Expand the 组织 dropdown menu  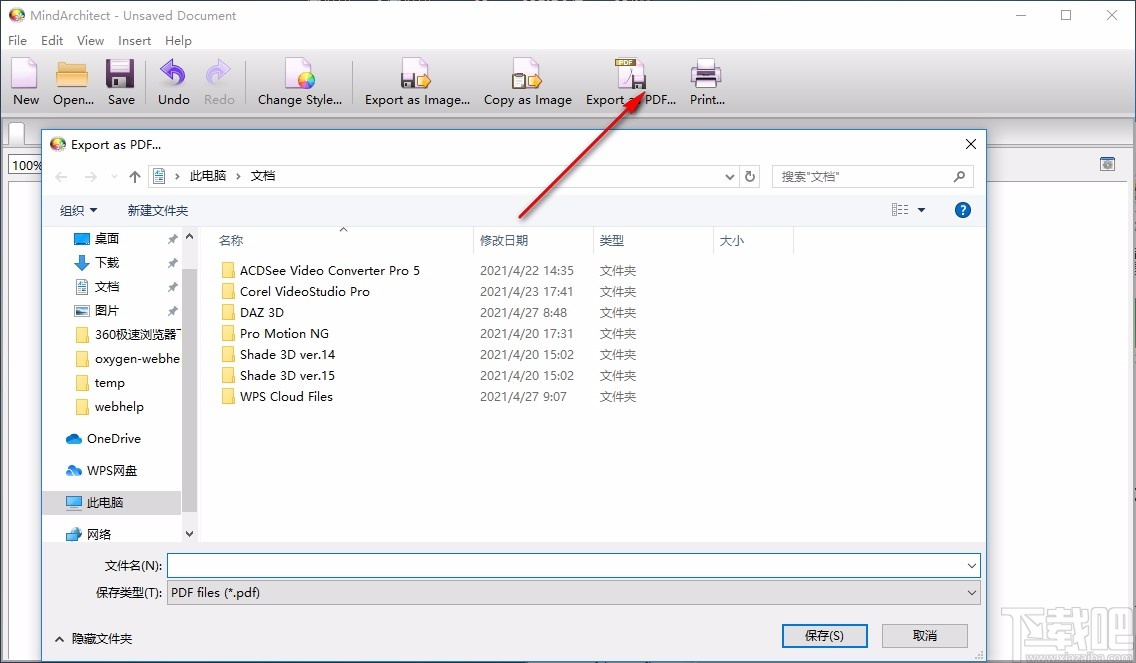pyautogui.click(x=78, y=210)
